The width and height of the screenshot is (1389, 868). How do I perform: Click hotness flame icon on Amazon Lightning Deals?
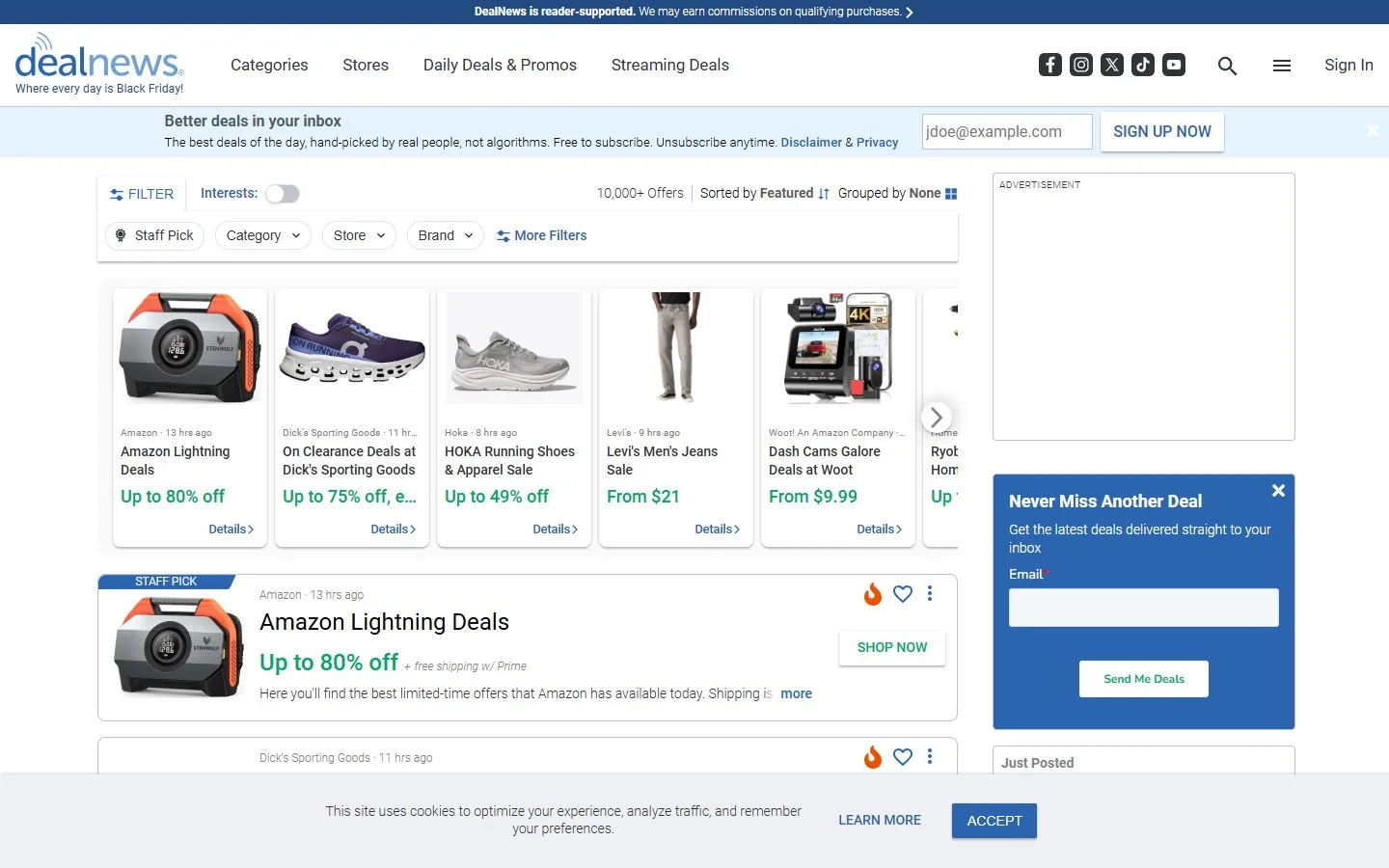pos(873,594)
